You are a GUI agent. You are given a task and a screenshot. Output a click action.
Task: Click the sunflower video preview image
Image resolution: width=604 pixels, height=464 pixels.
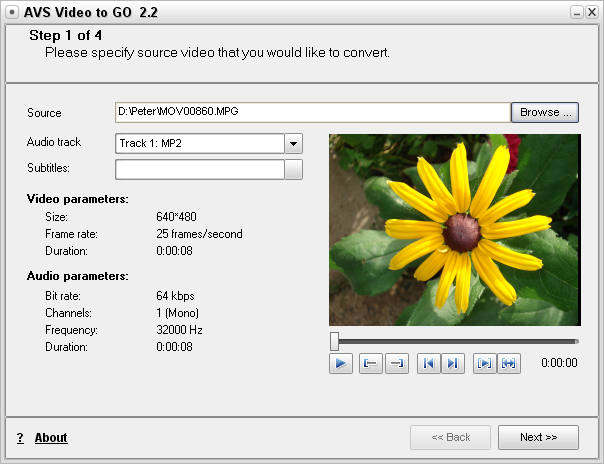point(454,229)
